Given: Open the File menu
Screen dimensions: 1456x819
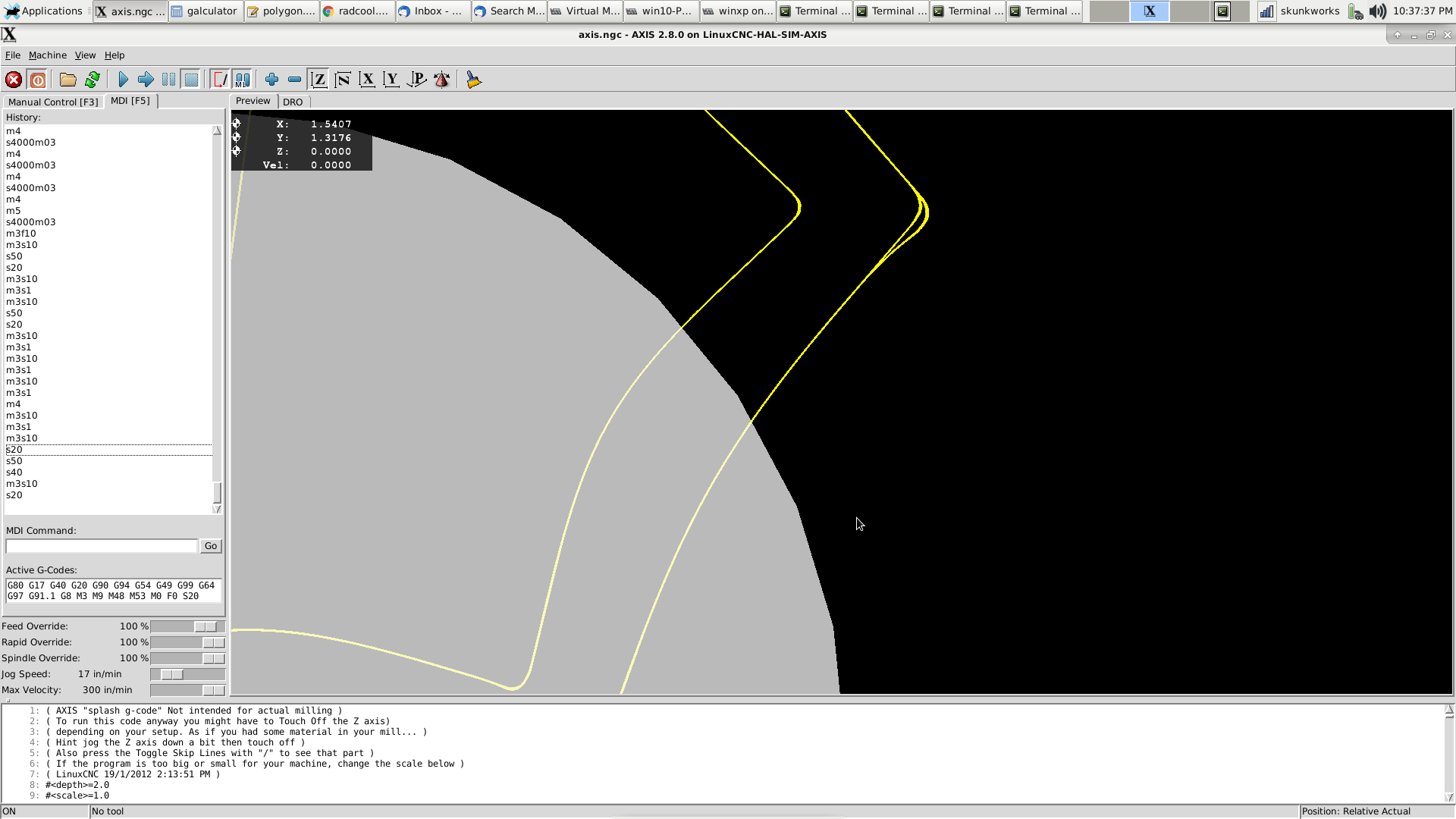Looking at the screenshot, I should pyautogui.click(x=13, y=55).
